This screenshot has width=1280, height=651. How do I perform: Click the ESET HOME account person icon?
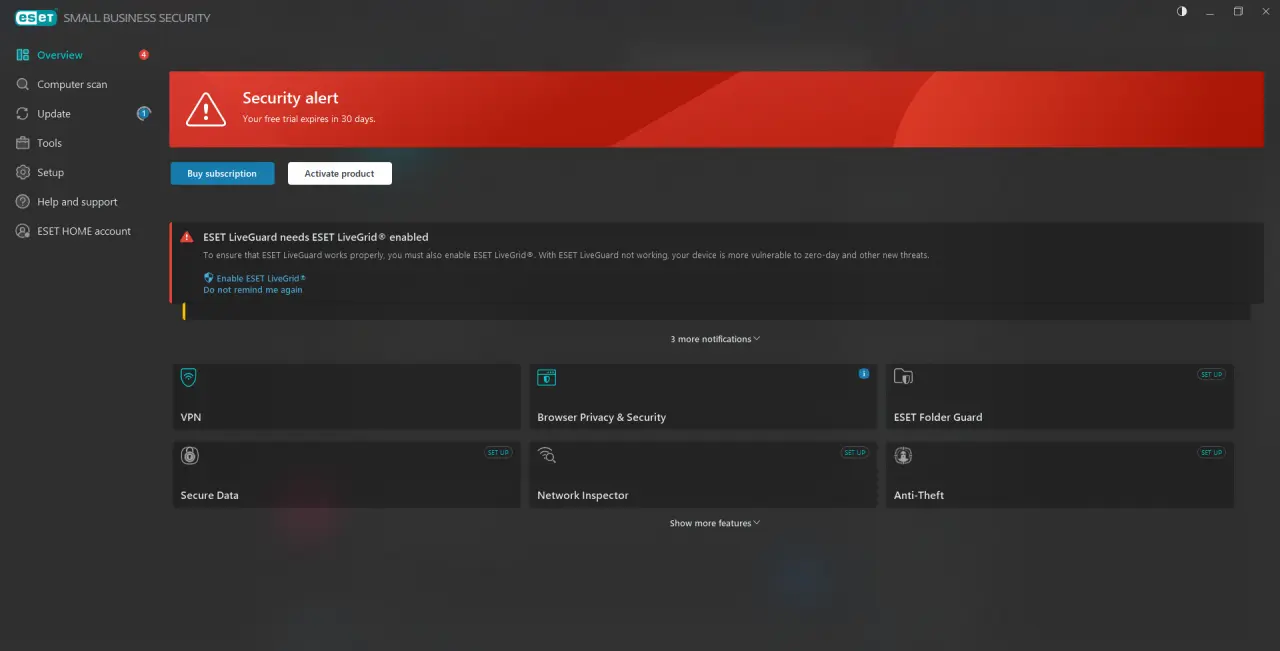[23, 231]
